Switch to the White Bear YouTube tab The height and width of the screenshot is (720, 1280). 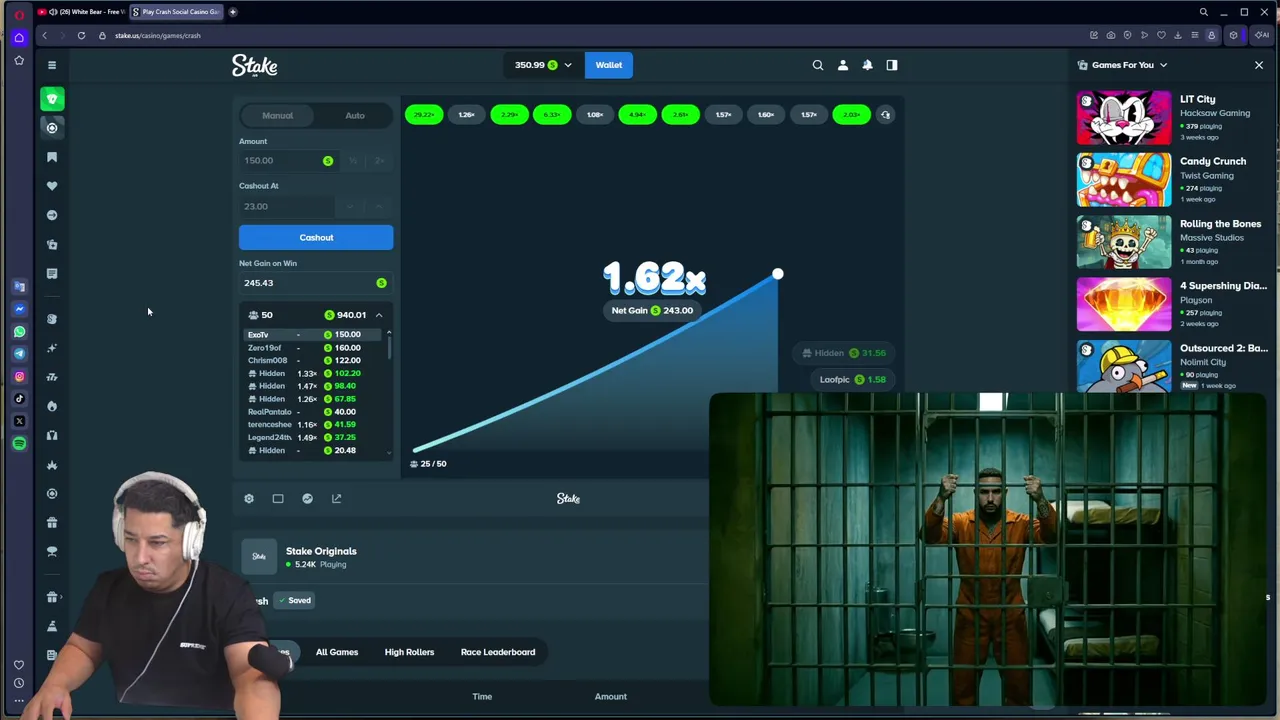[x=82, y=12]
